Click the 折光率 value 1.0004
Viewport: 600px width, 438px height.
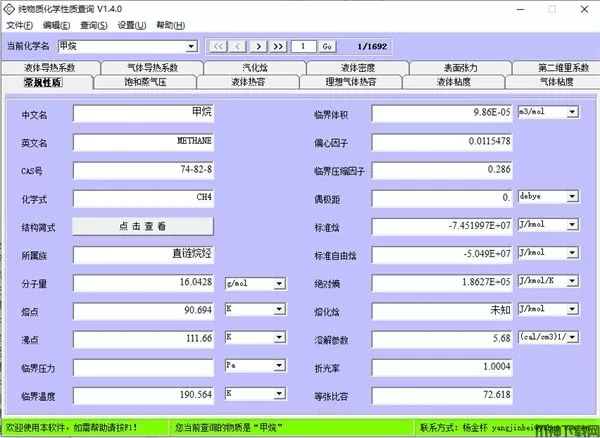(x=442, y=368)
